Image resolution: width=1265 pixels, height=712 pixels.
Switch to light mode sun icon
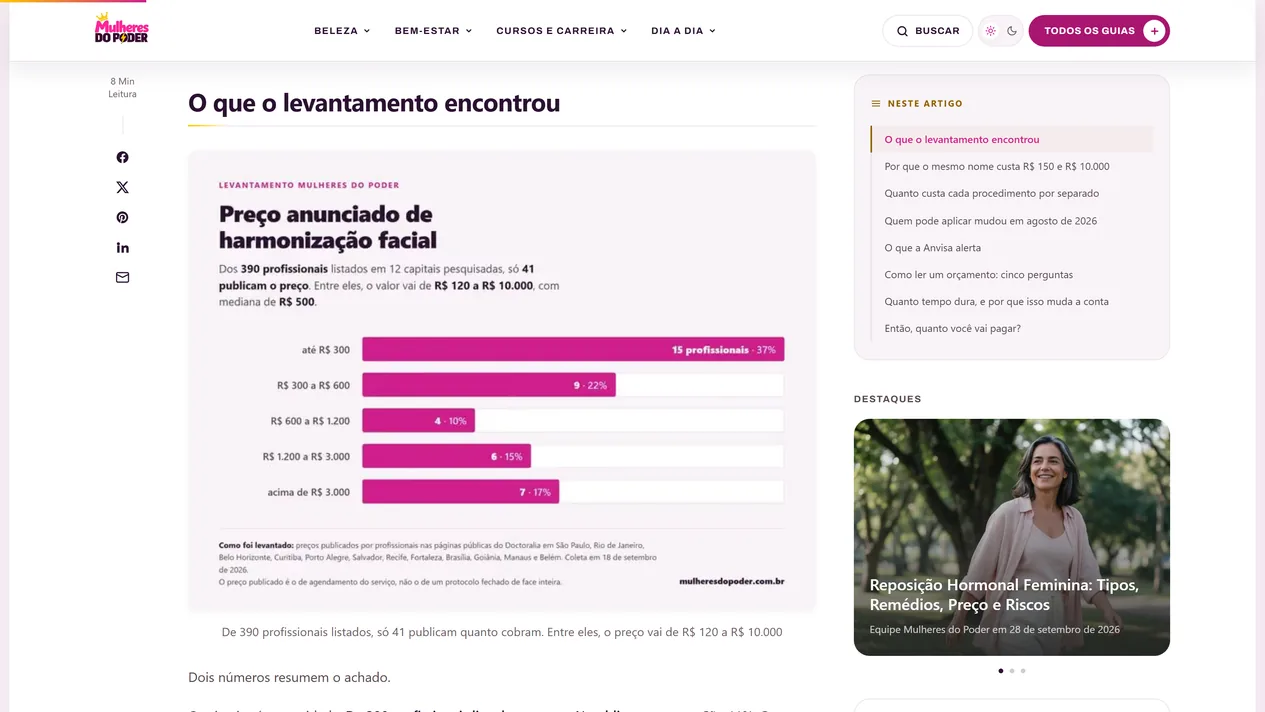[x=990, y=31]
